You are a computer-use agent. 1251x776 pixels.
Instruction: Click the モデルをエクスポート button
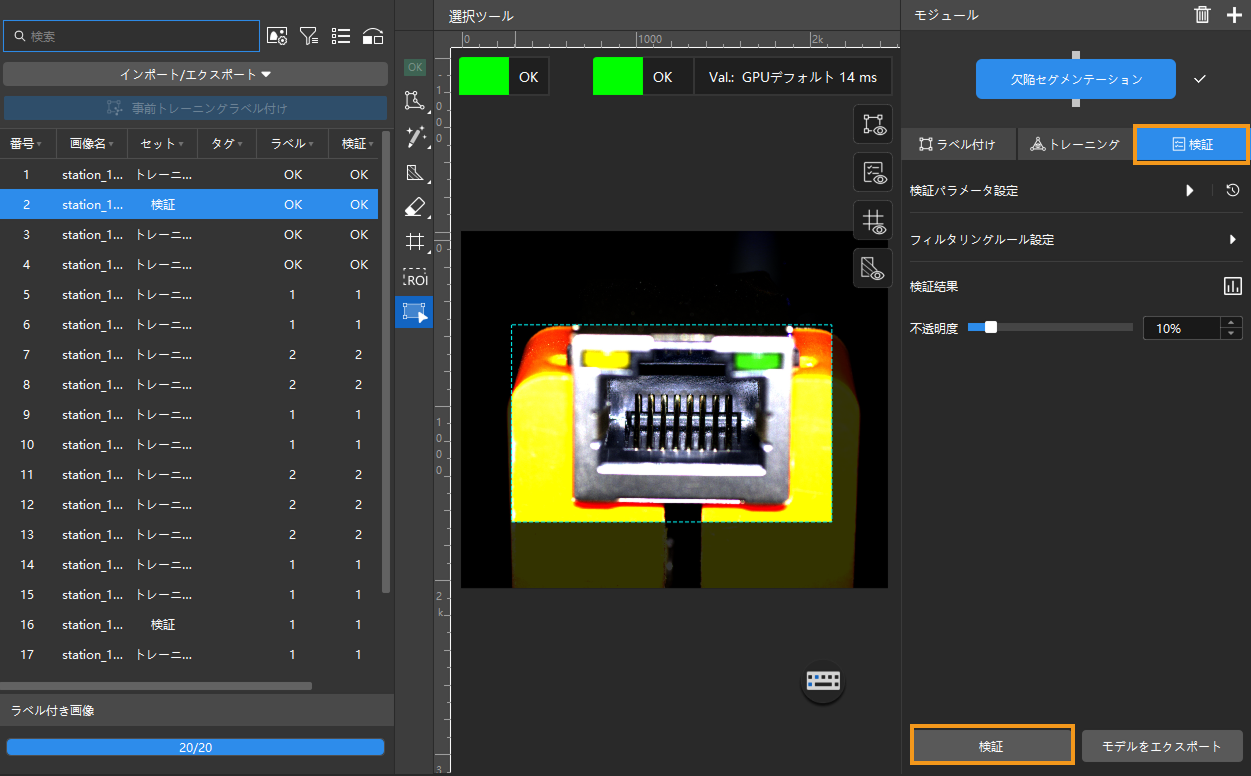tap(1162, 746)
